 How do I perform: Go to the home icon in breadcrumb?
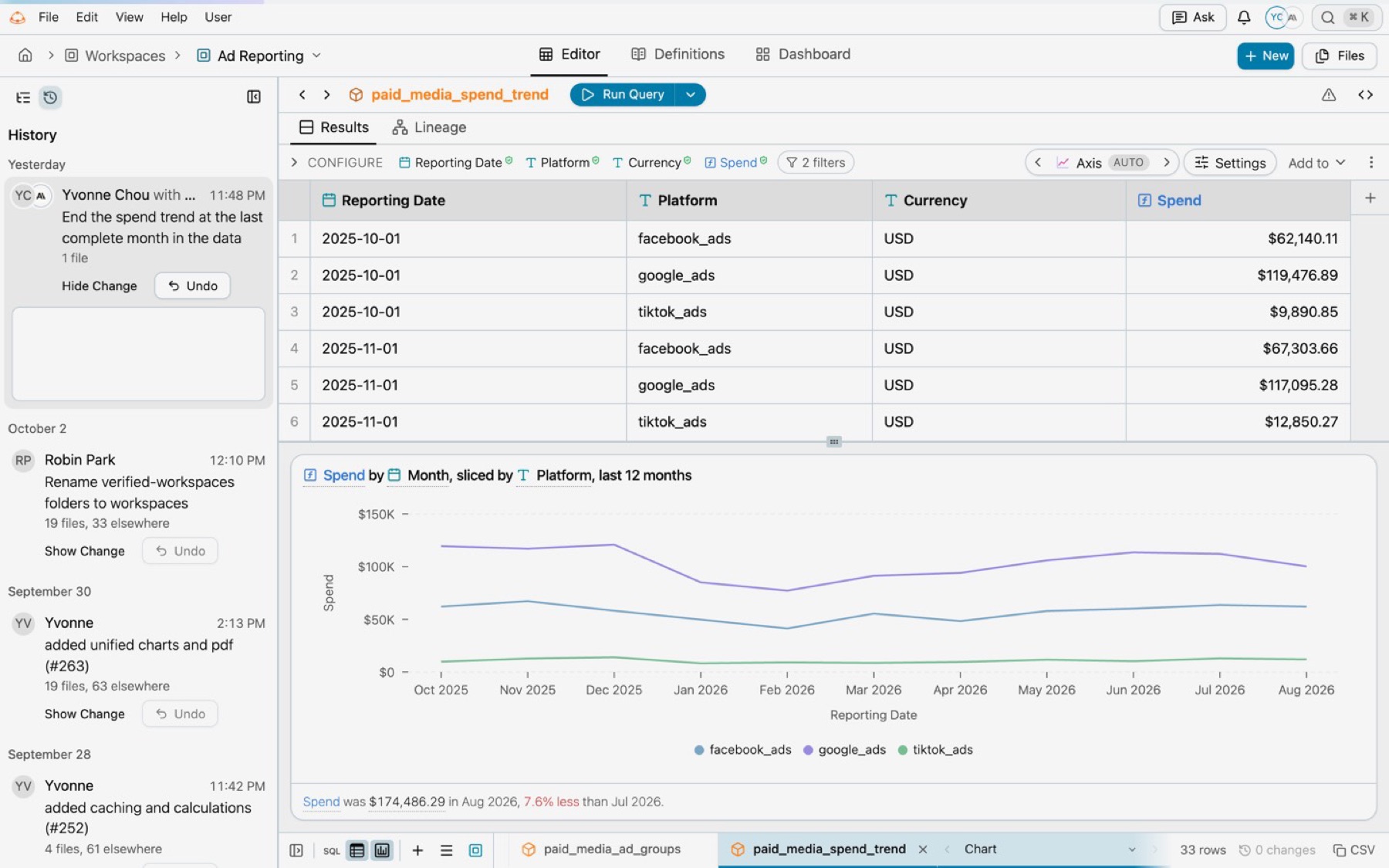(x=25, y=56)
